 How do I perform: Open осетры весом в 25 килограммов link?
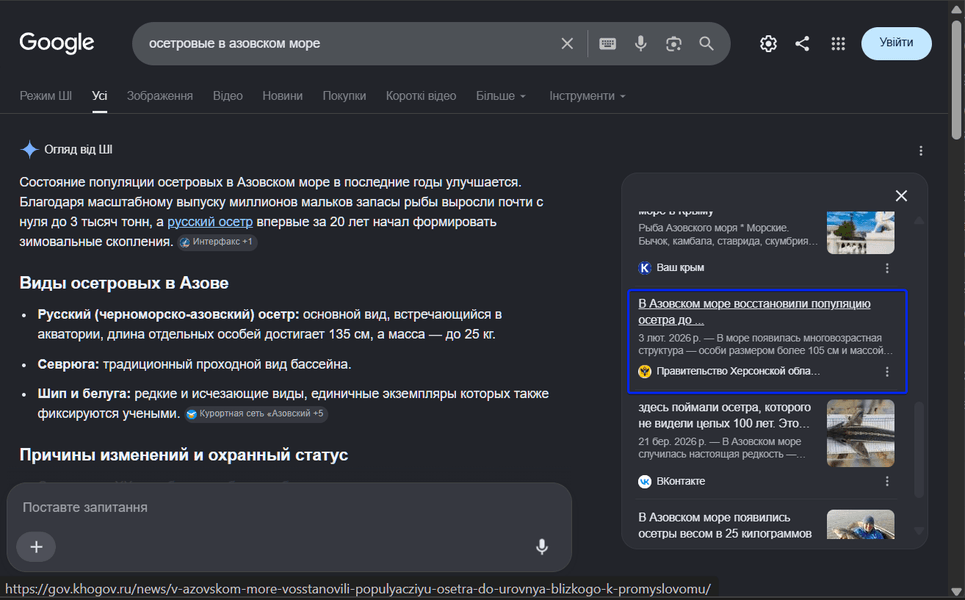coord(724,526)
